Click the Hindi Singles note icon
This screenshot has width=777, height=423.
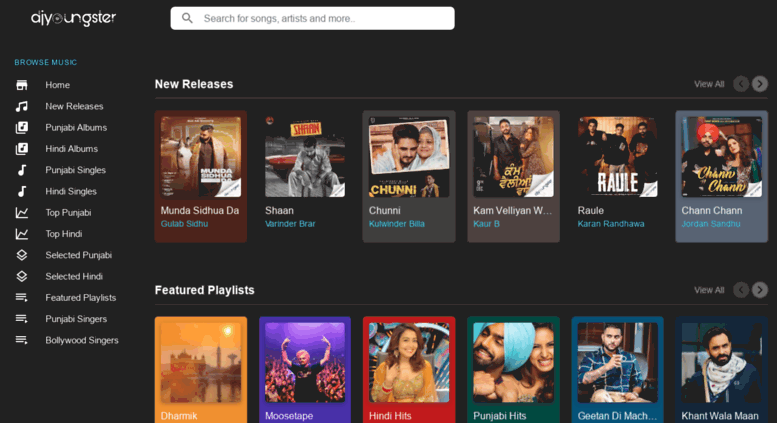(21, 191)
